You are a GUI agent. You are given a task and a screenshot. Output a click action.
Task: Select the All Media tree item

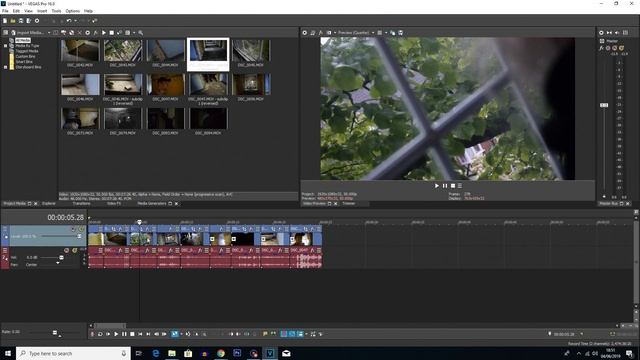tap(23, 40)
